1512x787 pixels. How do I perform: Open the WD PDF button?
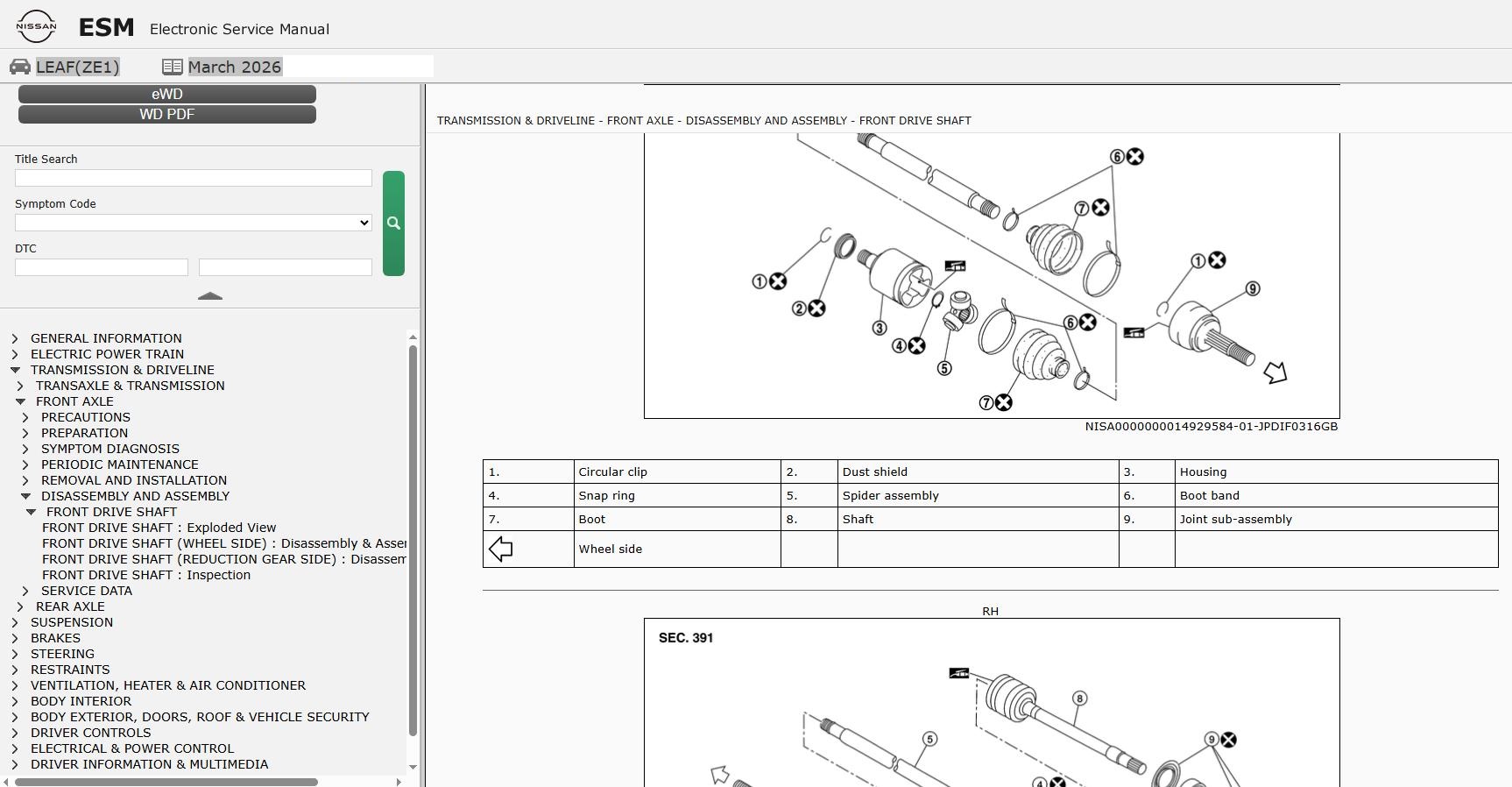pos(167,114)
